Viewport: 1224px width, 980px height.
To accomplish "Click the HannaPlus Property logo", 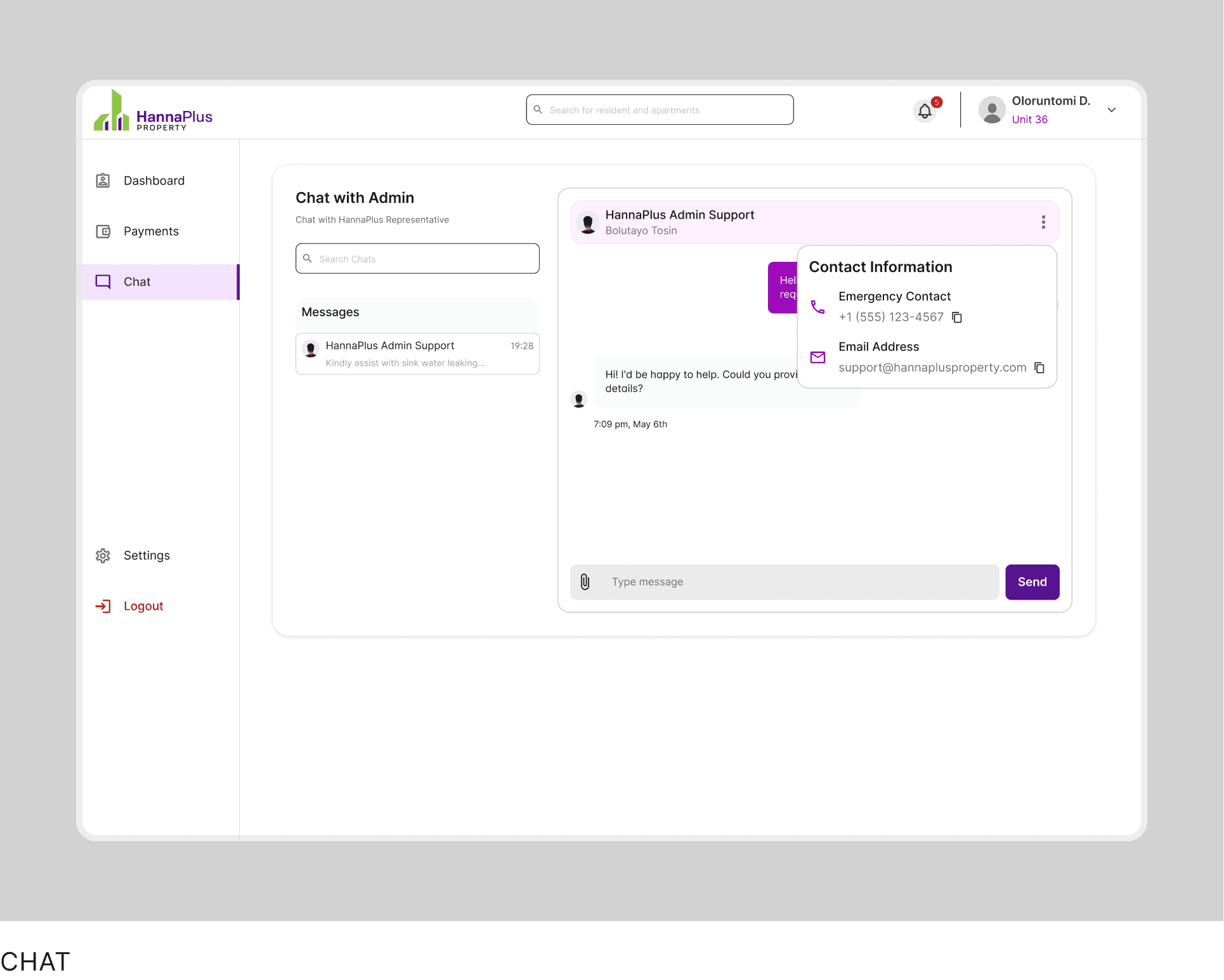I will pyautogui.click(x=153, y=112).
